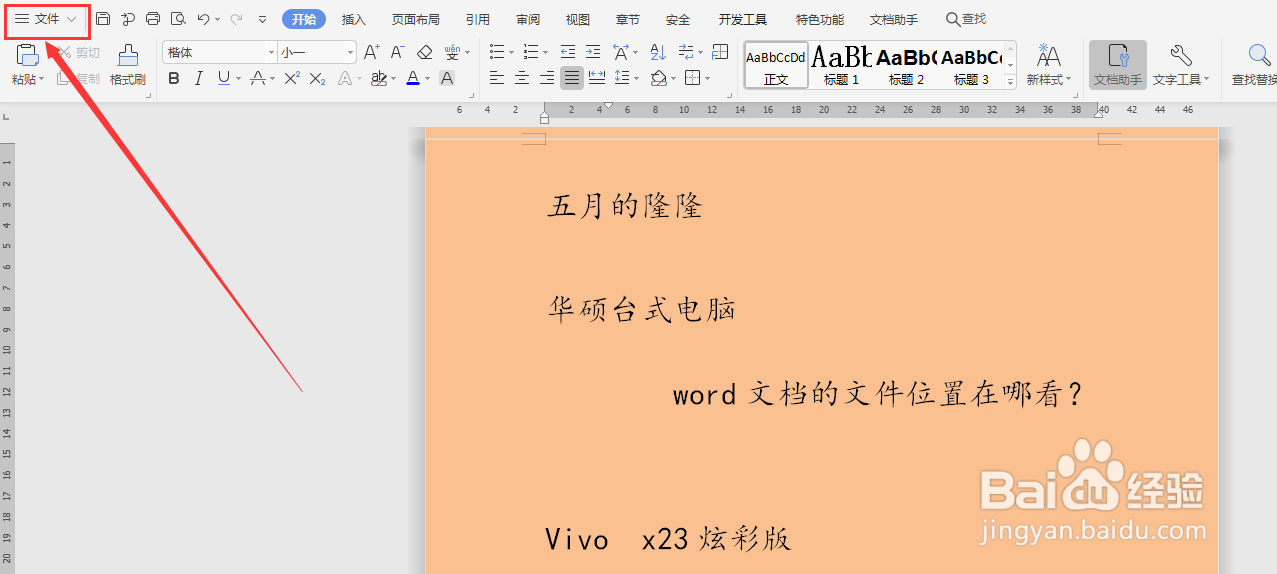Viewport: 1277px width, 574px height.
Task: Decrease font size with A- icon
Action: coord(398,52)
